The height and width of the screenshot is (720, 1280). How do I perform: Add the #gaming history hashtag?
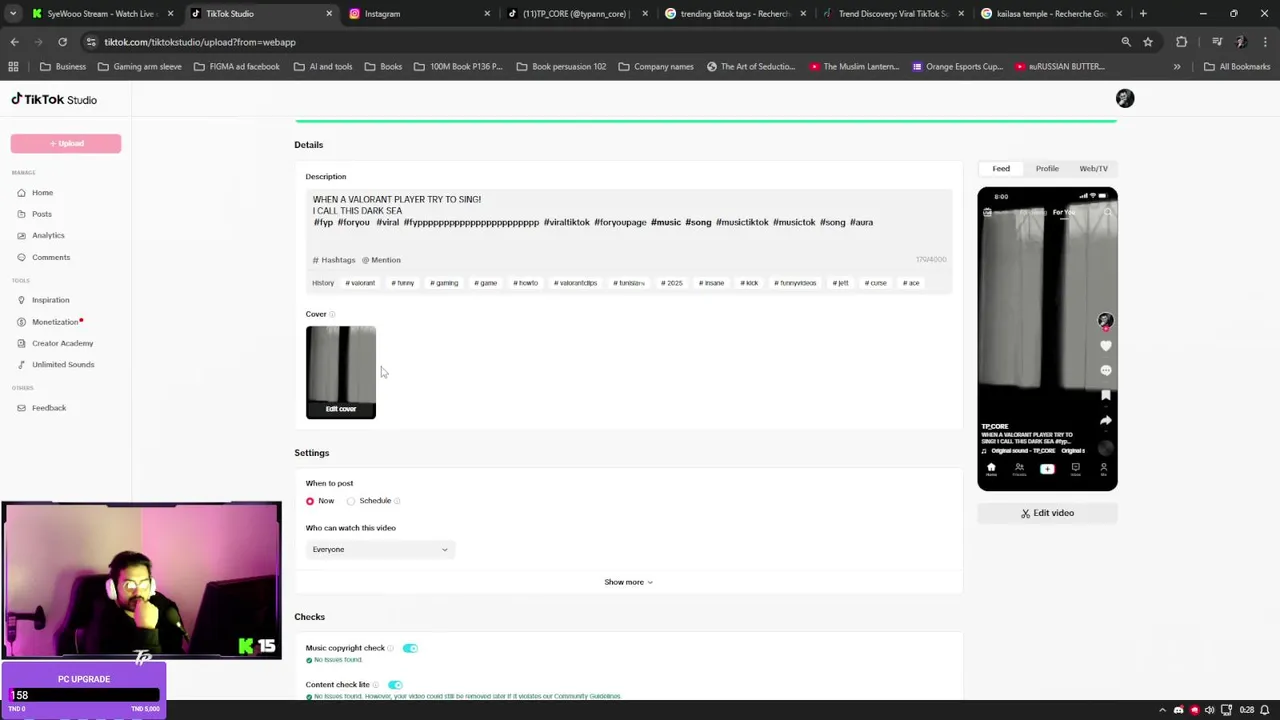pos(444,283)
